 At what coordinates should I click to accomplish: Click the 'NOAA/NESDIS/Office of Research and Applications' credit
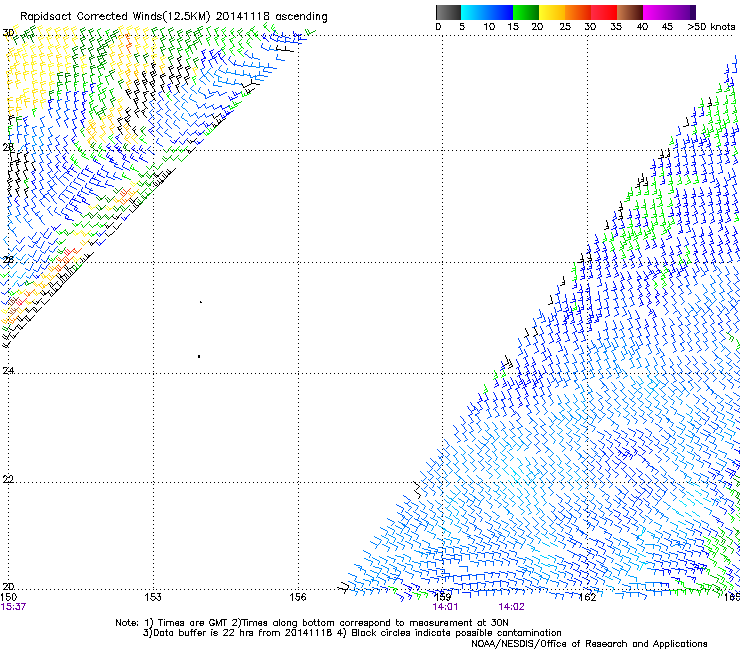point(589,644)
